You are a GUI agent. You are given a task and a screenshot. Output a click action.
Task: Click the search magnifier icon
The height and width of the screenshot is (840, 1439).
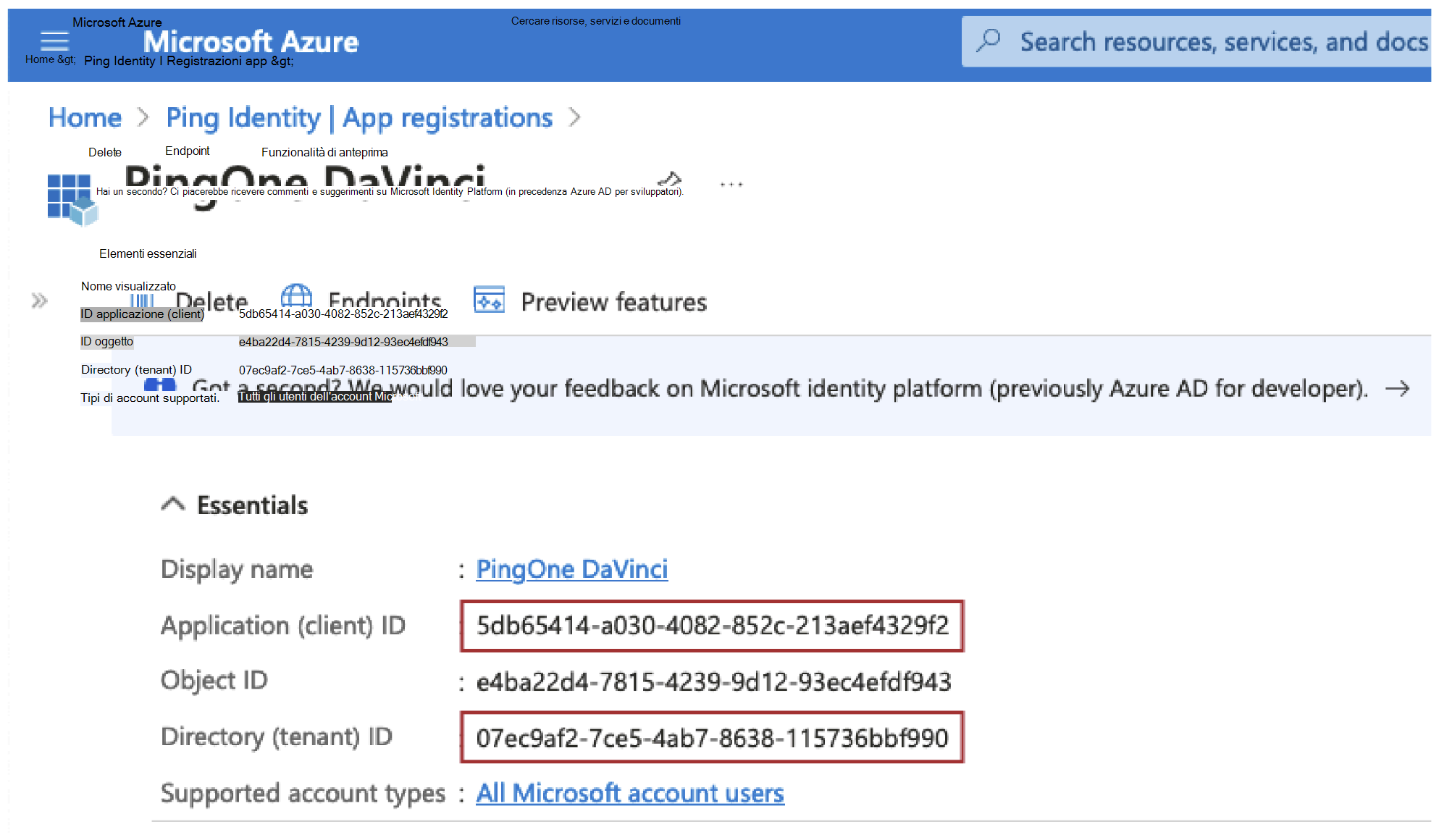(x=989, y=41)
